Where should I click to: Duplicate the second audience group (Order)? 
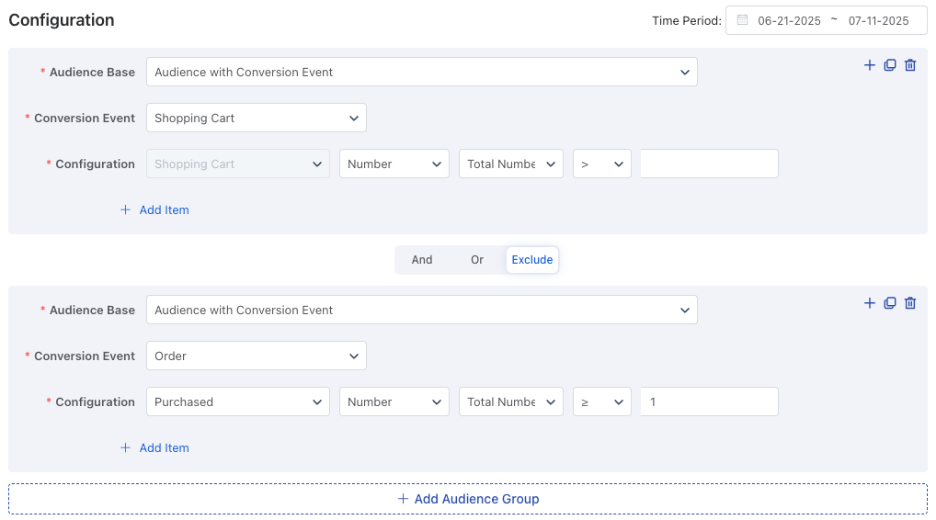(889, 303)
